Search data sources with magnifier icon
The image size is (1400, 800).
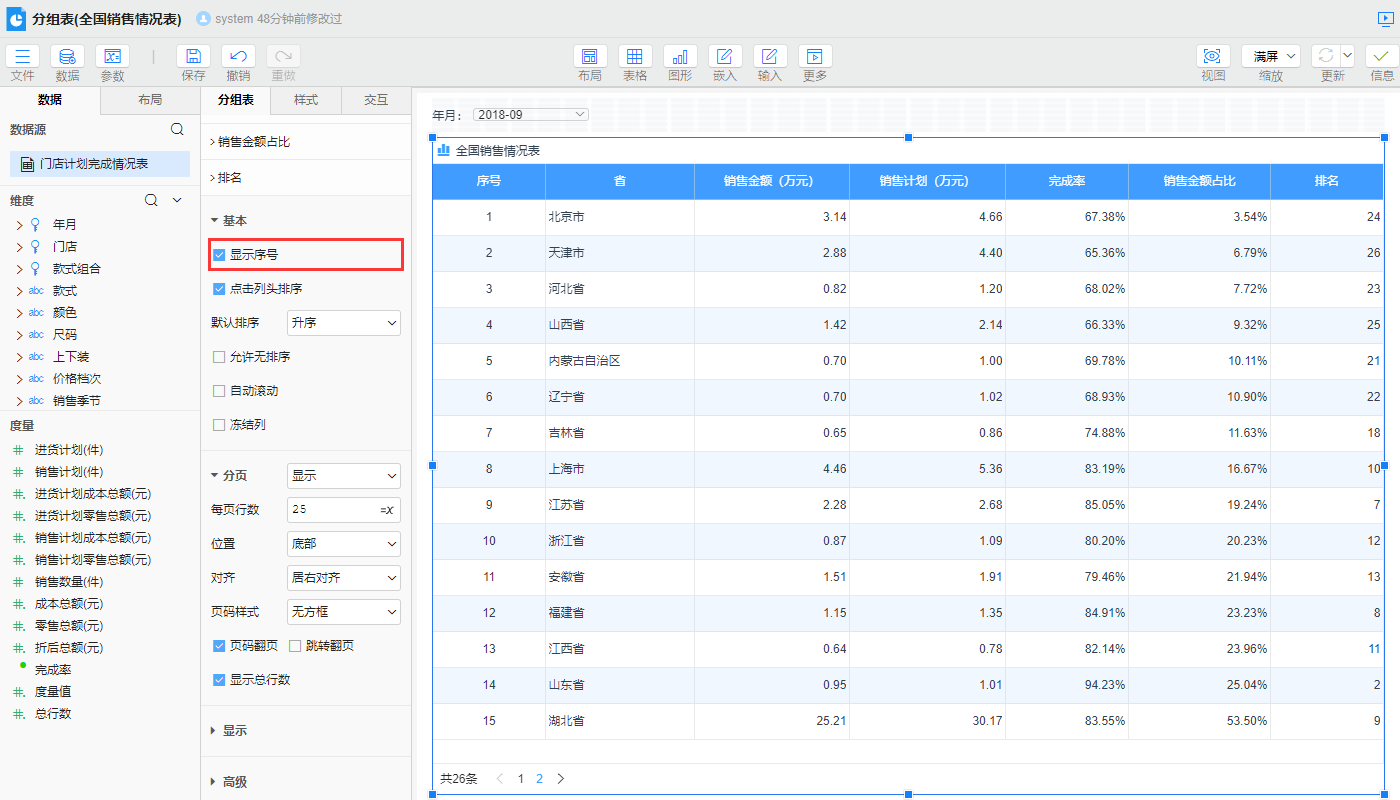[177, 129]
